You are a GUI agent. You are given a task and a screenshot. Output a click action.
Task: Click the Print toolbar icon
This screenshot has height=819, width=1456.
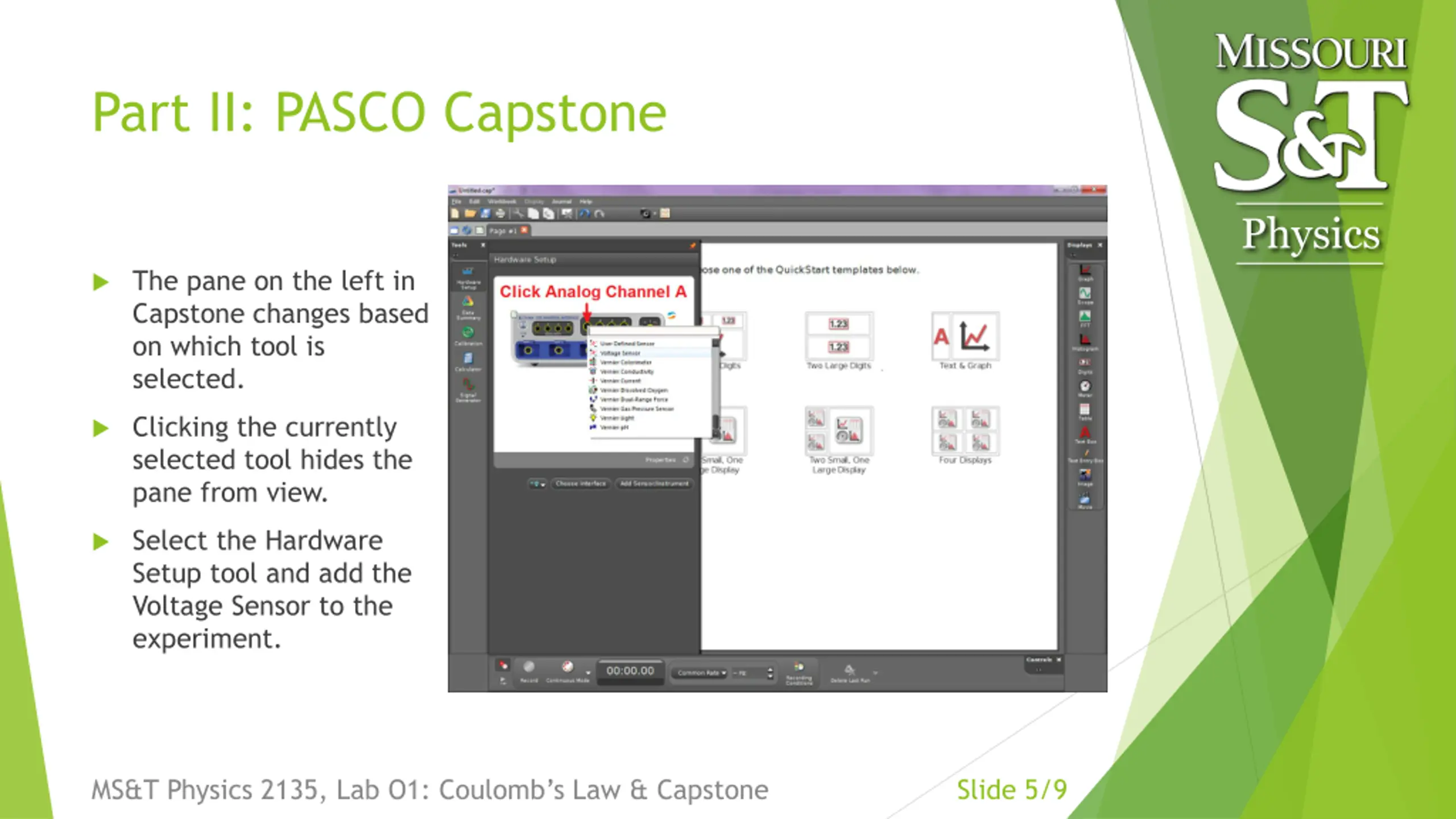tap(500, 214)
